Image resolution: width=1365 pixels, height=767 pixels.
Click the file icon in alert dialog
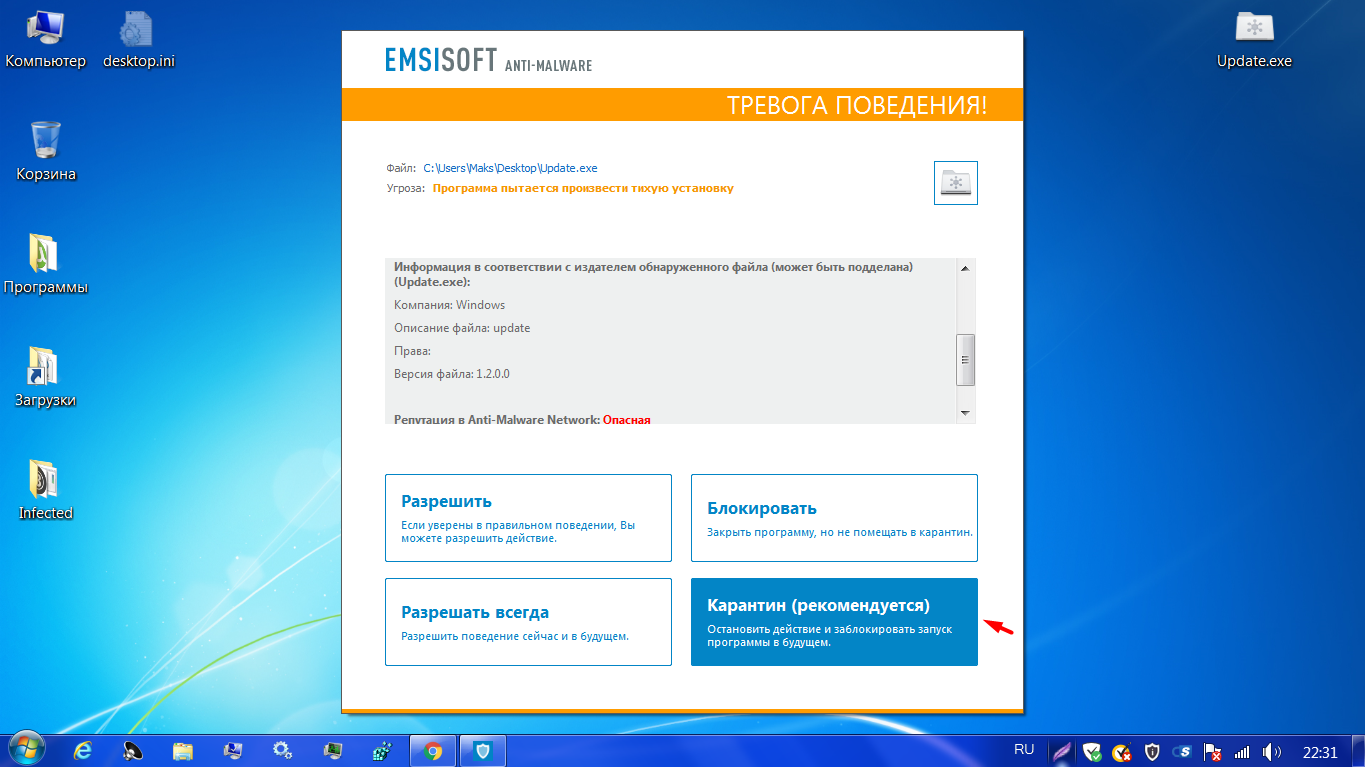[956, 183]
